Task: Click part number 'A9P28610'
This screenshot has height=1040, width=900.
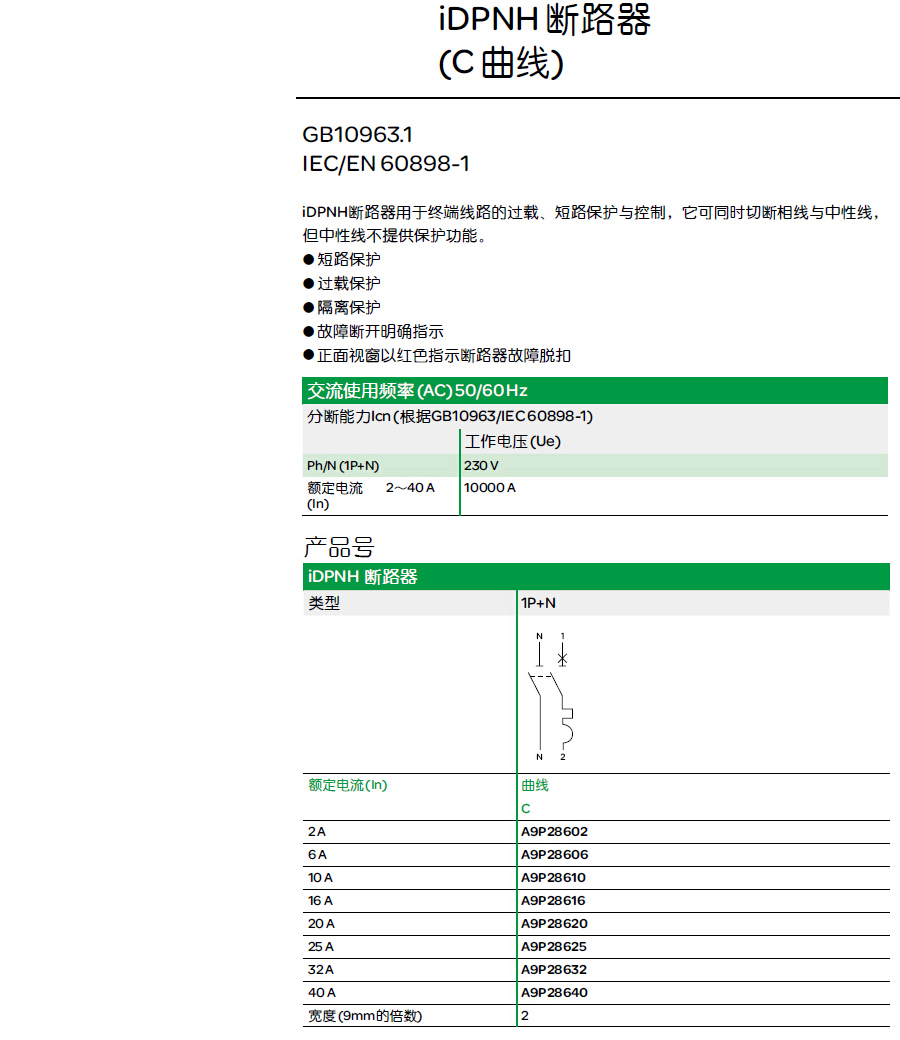Action: click(x=553, y=878)
